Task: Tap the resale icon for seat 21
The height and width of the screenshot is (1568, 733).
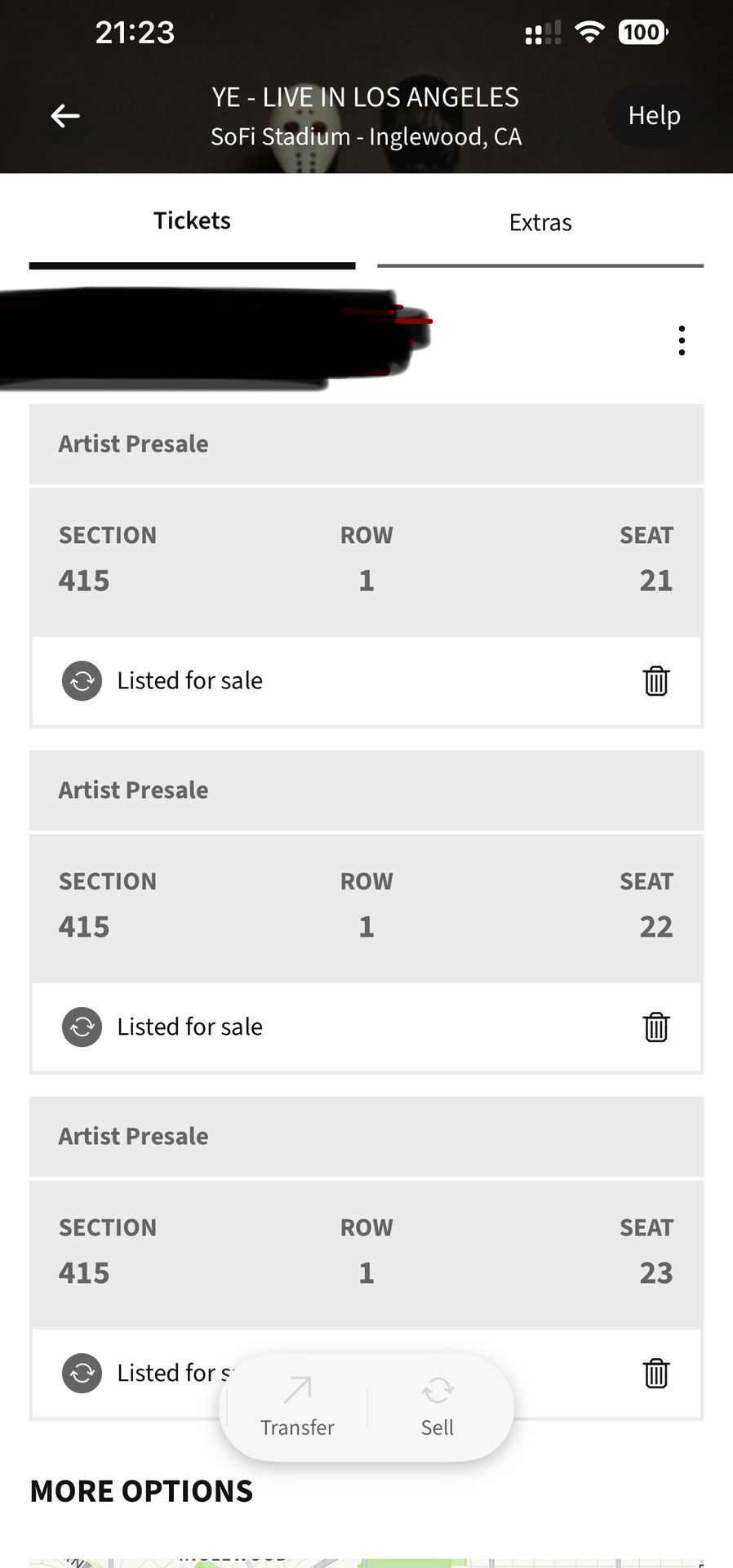Action: [x=82, y=680]
